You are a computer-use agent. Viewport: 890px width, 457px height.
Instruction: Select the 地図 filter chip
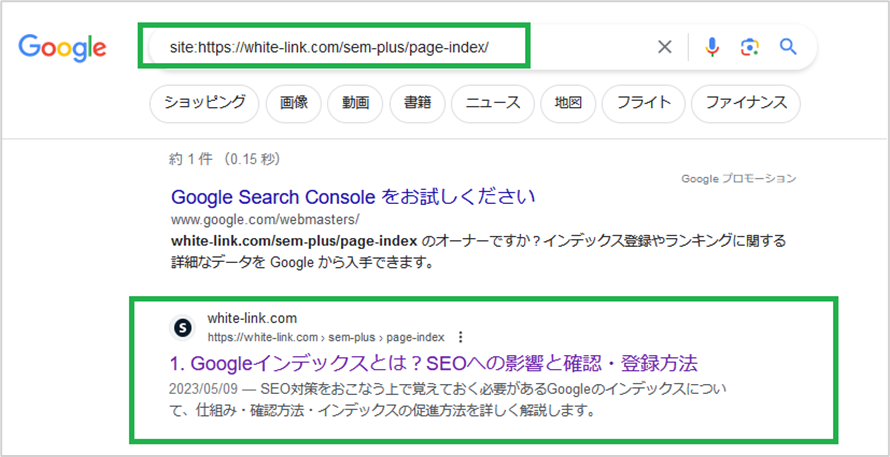point(568,103)
